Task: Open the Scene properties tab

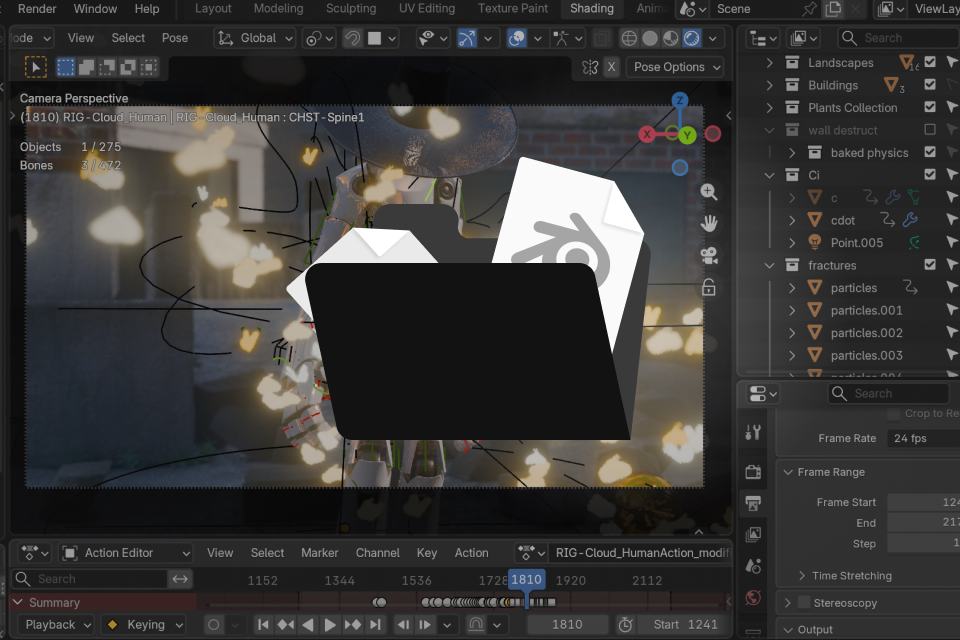Action: point(753,566)
